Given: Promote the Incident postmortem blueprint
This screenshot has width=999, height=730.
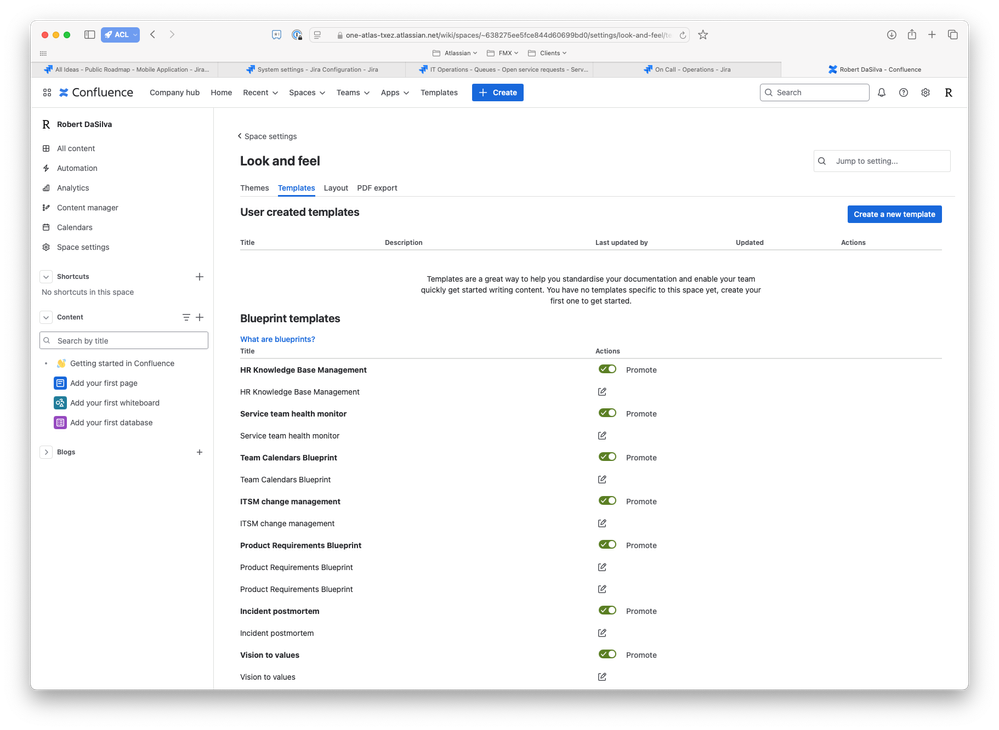Looking at the screenshot, I should [641, 611].
